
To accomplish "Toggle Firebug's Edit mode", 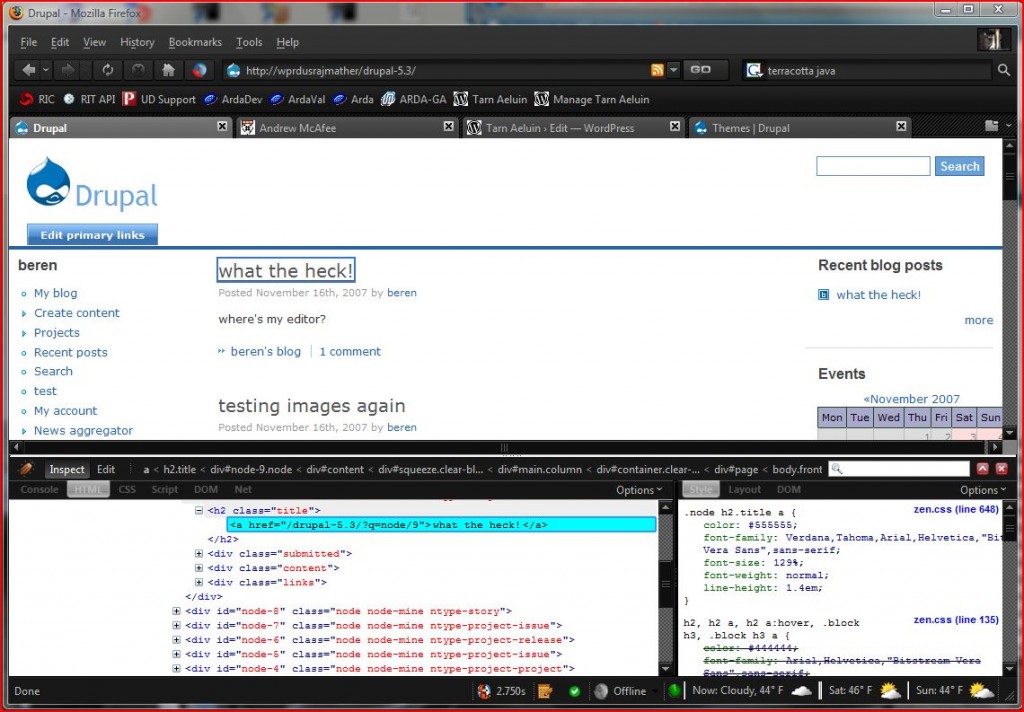I will [x=105, y=469].
